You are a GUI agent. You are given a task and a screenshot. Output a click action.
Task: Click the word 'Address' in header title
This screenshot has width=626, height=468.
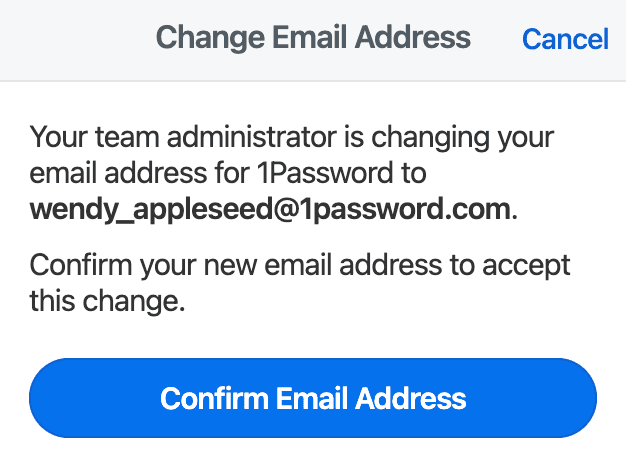pyautogui.click(x=413, y=38)
